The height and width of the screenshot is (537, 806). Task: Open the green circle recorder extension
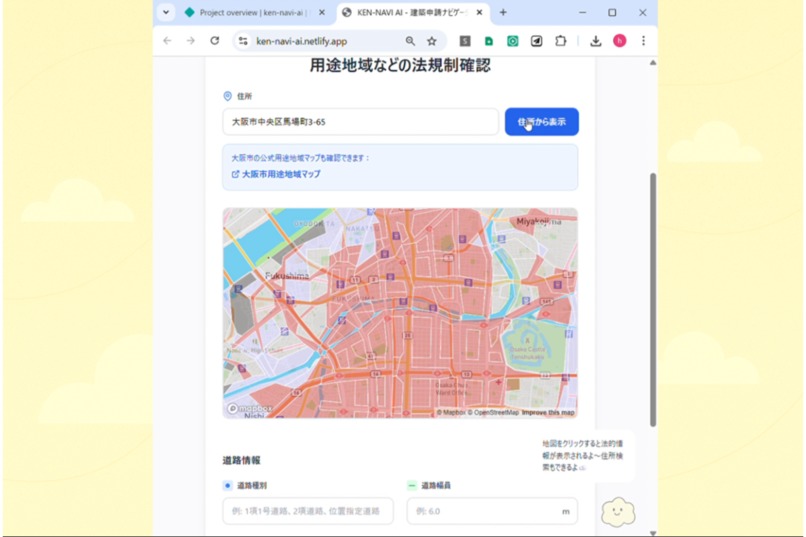512,41
